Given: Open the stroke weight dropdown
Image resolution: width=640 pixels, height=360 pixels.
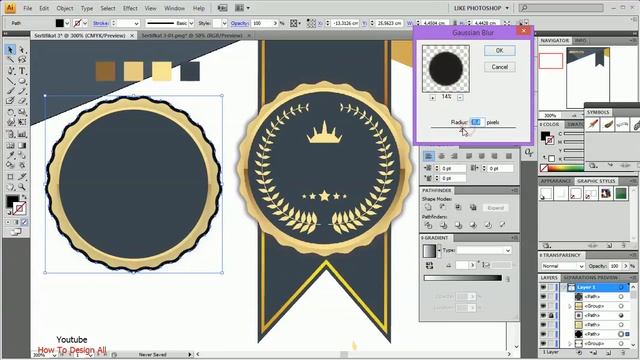Looking at the screenshot, I should tap(136, 23).
